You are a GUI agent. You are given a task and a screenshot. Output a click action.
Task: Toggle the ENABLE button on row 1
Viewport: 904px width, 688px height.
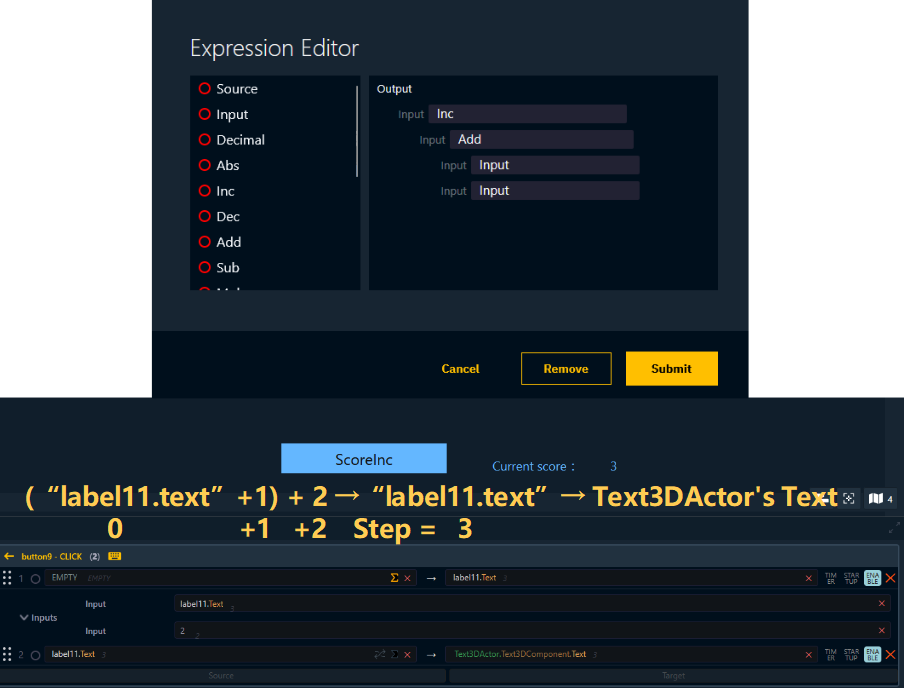872,578
